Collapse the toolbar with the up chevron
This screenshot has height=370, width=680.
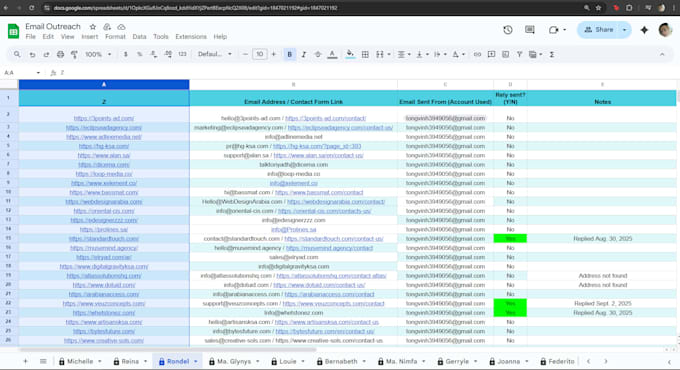coord(662,54)
